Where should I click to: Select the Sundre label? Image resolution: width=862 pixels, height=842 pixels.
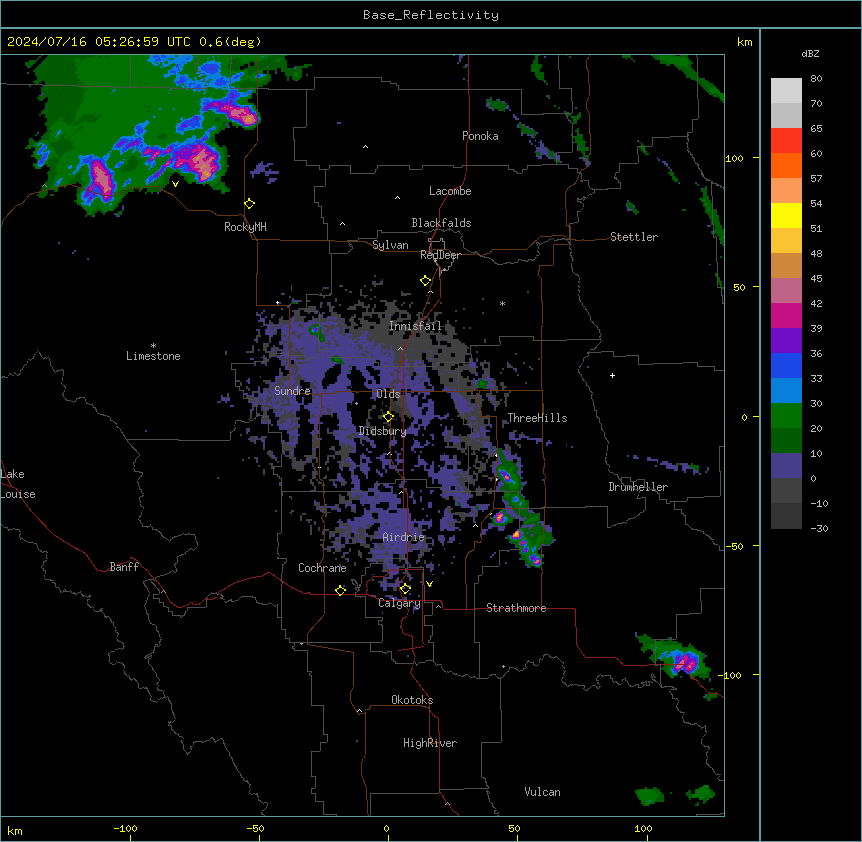point(292,391)
